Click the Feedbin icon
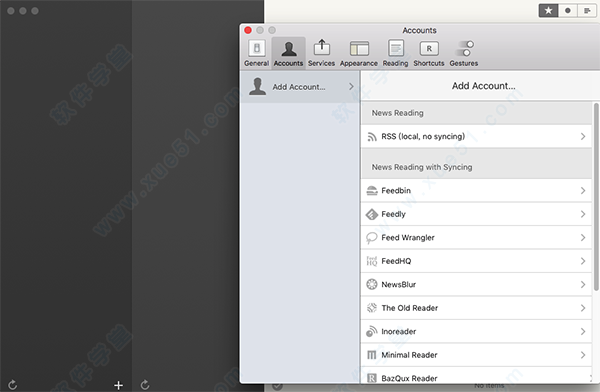 [x=372, y=191]
